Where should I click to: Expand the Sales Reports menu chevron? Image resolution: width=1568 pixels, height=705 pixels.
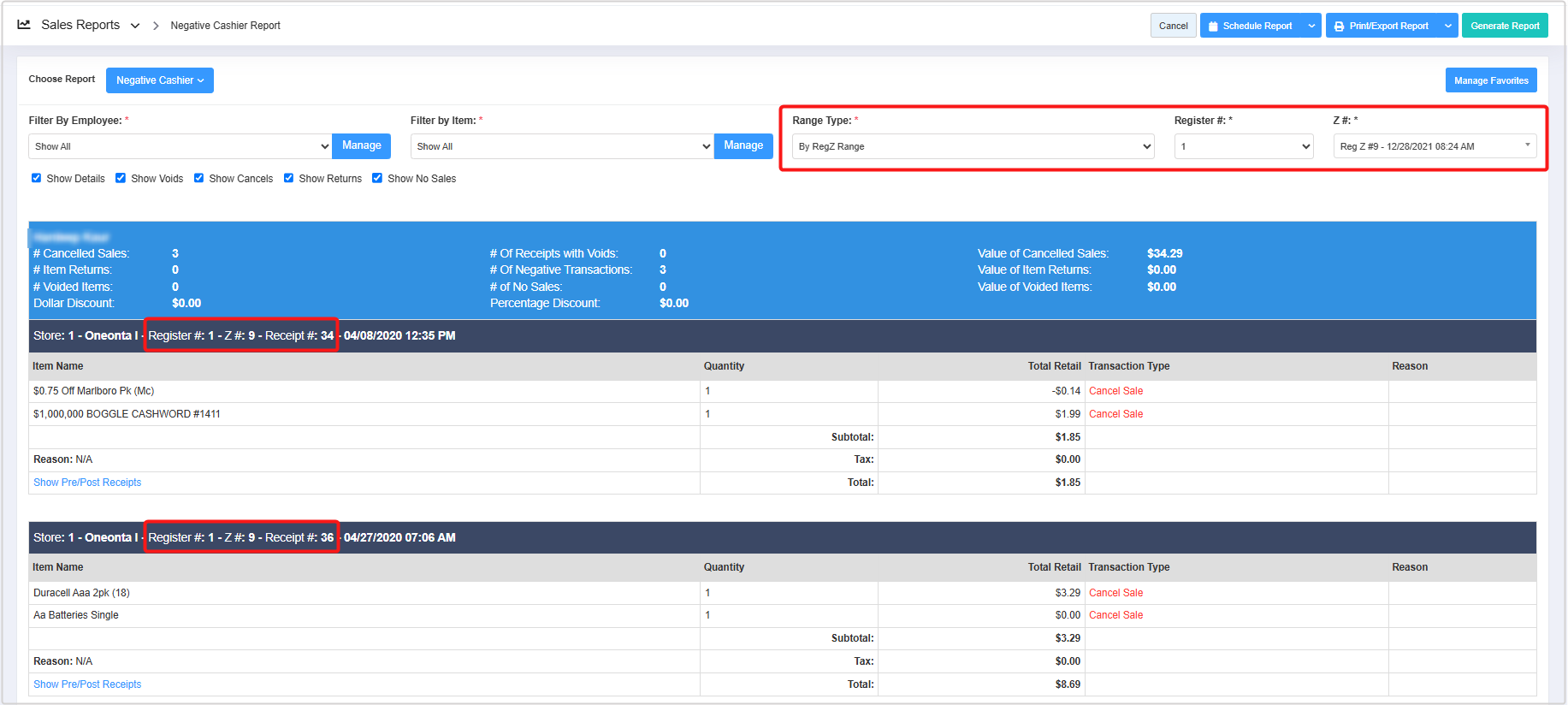135,26
